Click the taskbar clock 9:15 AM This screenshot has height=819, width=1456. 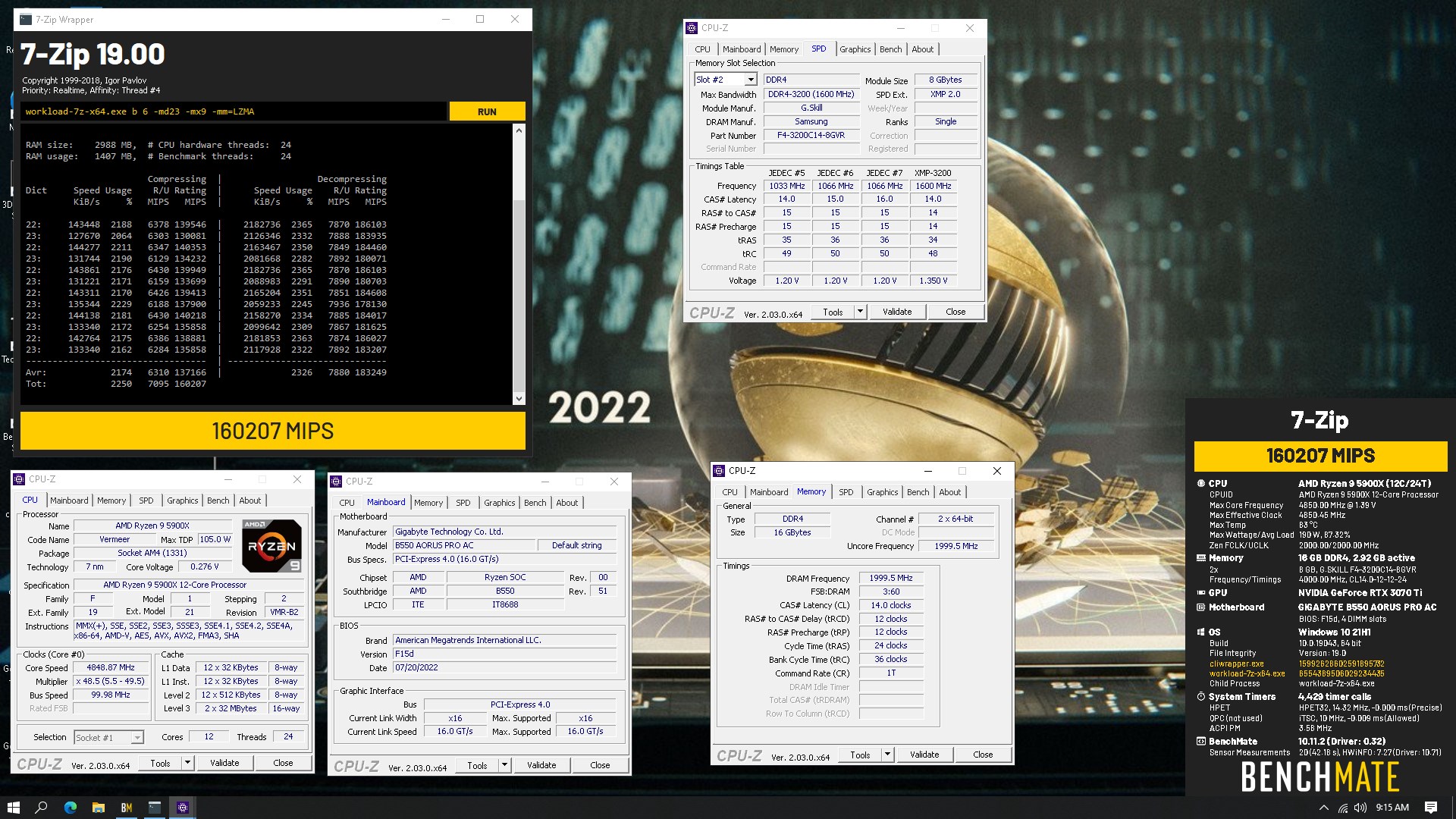pyautogui.click(x=1392, y=808)
